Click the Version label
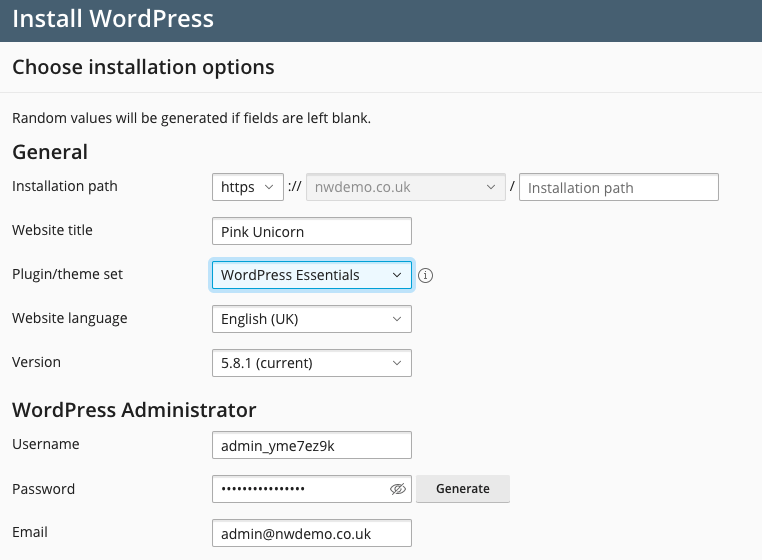The width and height of the screenshot is (762, 560). (x=36, y=362)
